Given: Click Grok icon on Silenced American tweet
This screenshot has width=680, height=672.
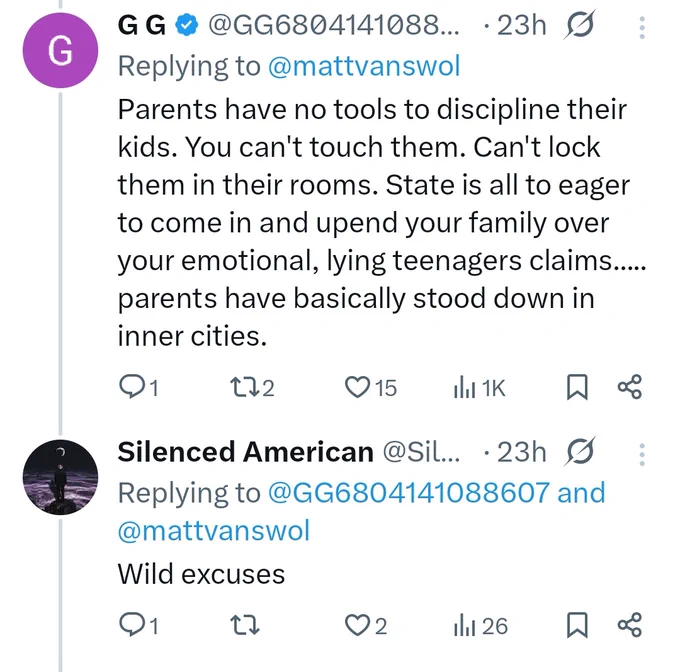Looking at the screenshot, I should pos(579,451).
